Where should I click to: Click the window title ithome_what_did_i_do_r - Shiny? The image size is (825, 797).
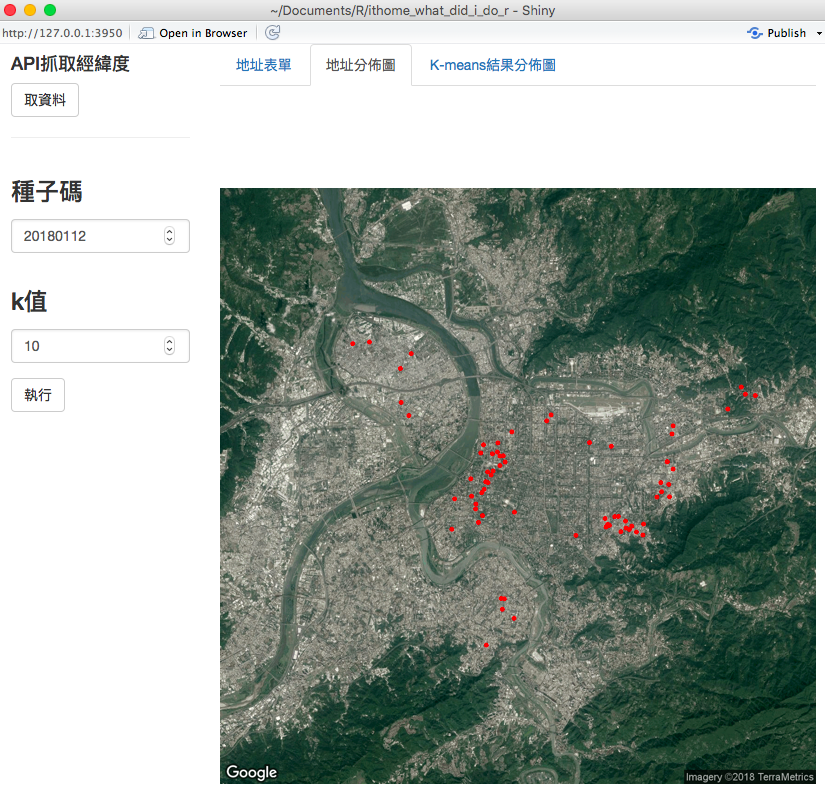412,11
